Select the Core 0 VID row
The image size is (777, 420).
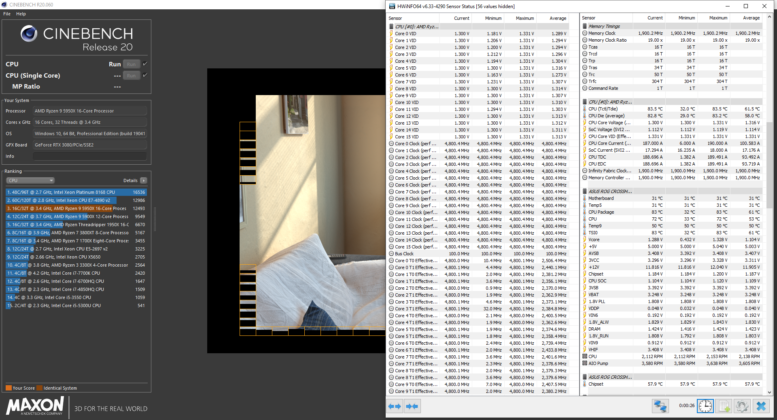(x=479, y=34)
